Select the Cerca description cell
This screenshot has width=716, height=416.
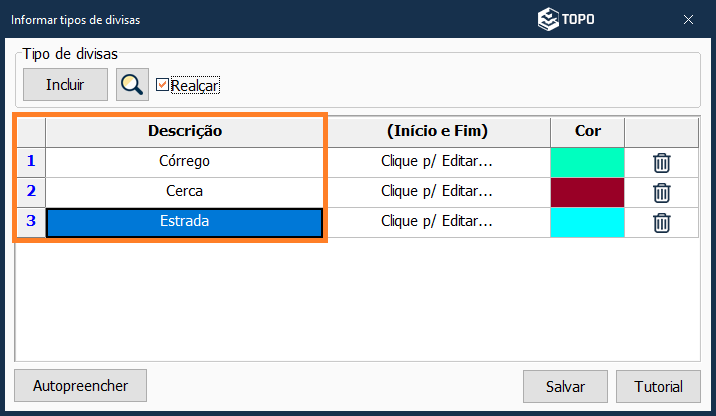coord(184,191)
